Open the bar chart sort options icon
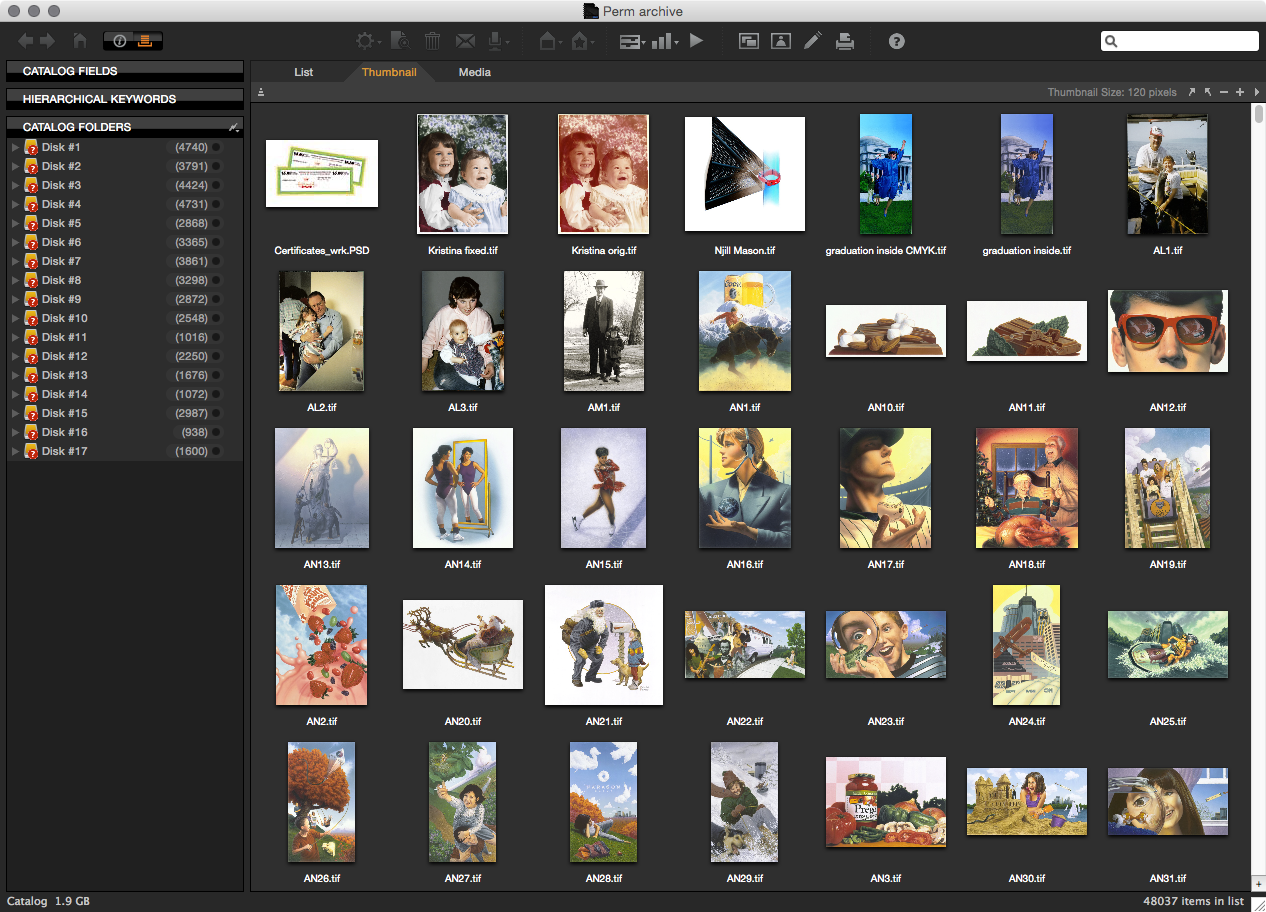Image resolution: width=1266 pixels, height=912 pixels. coord(663,41)
